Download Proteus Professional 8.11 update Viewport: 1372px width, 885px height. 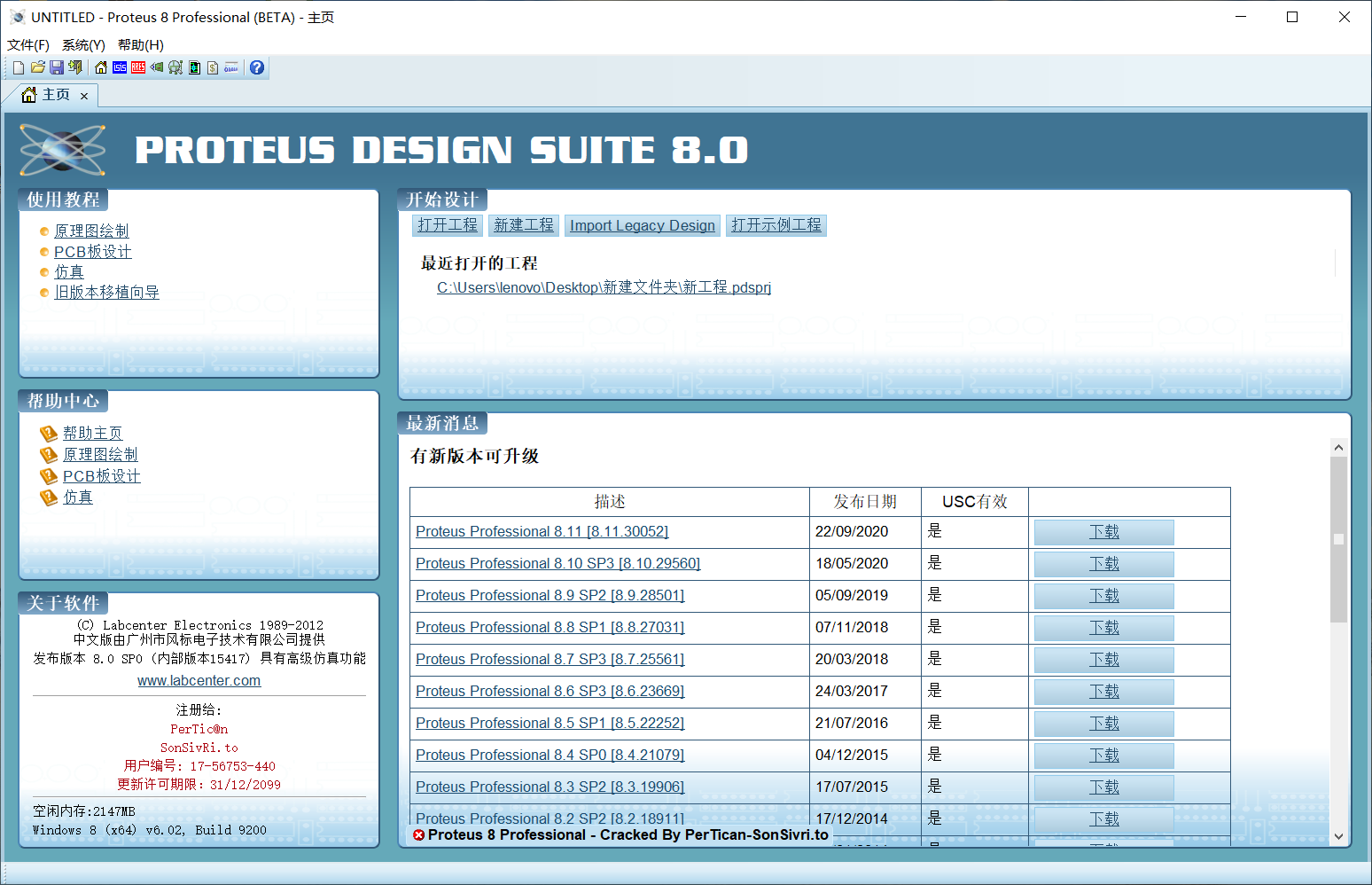pyautogui.click(x=1103, y=531)
